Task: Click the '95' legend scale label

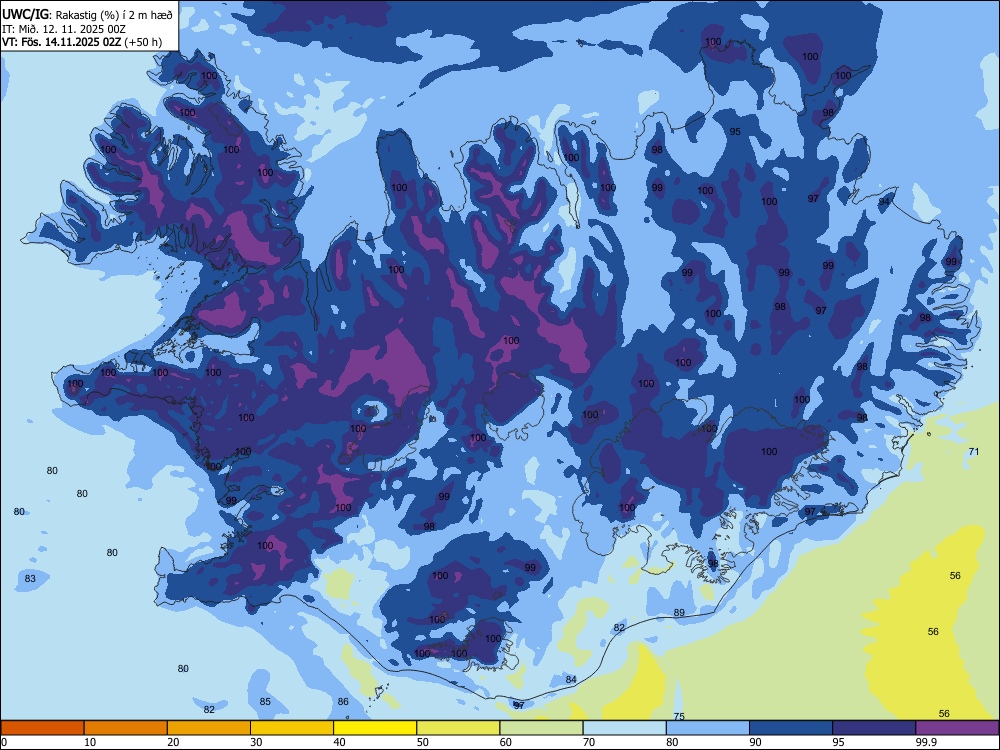Action: click(x=839, y=742)
